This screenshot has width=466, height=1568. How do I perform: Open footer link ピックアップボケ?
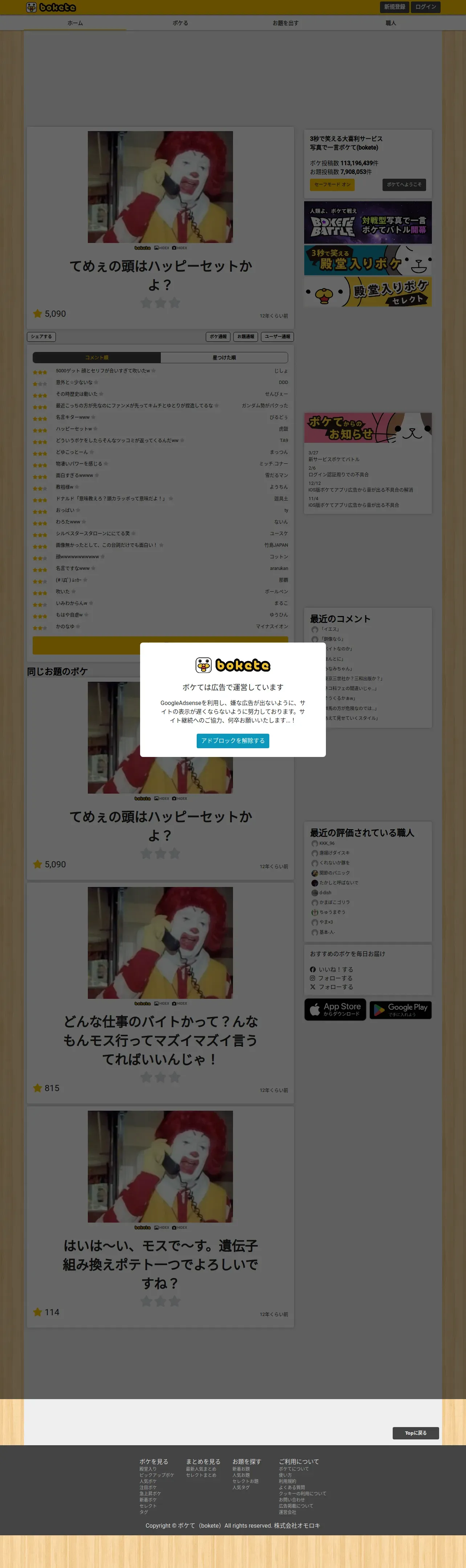coord(156,1475)
